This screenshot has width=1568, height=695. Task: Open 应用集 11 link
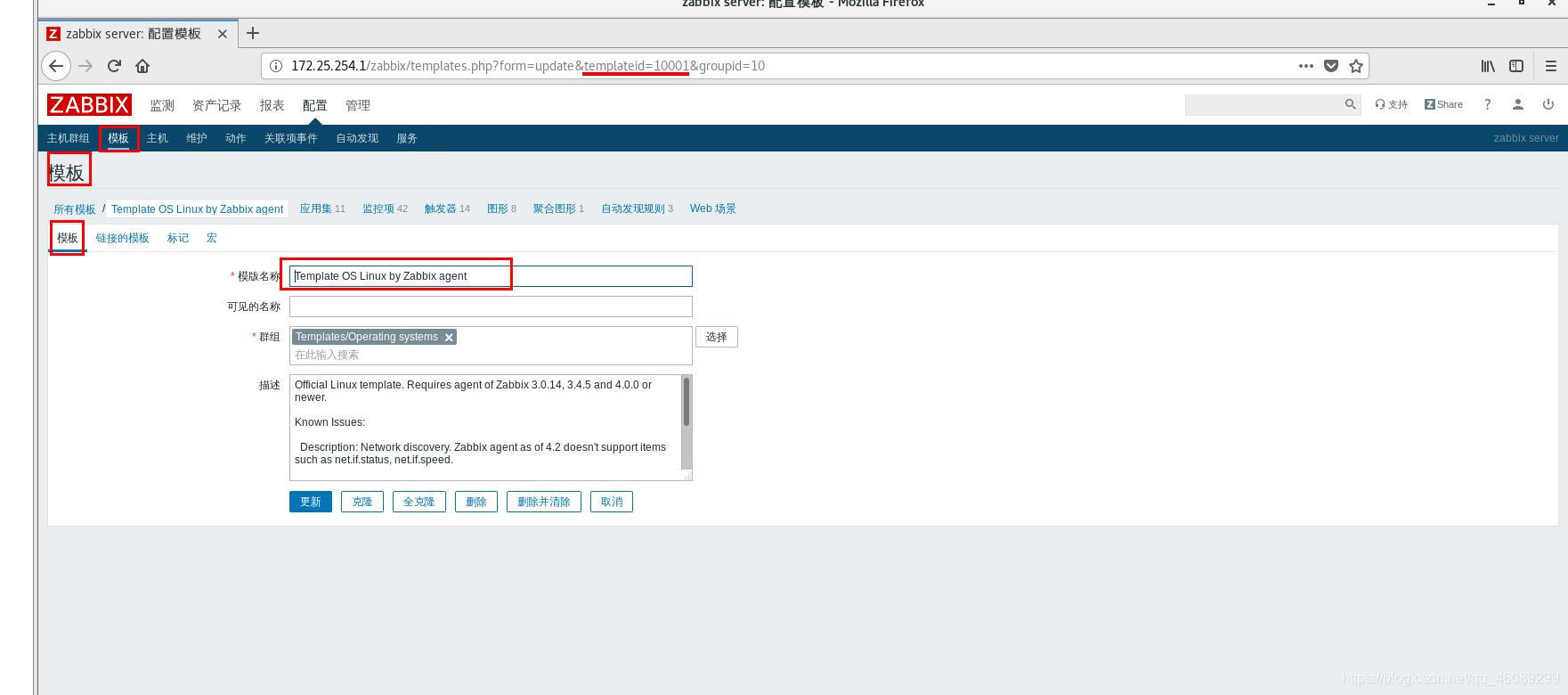coord(322,208)
